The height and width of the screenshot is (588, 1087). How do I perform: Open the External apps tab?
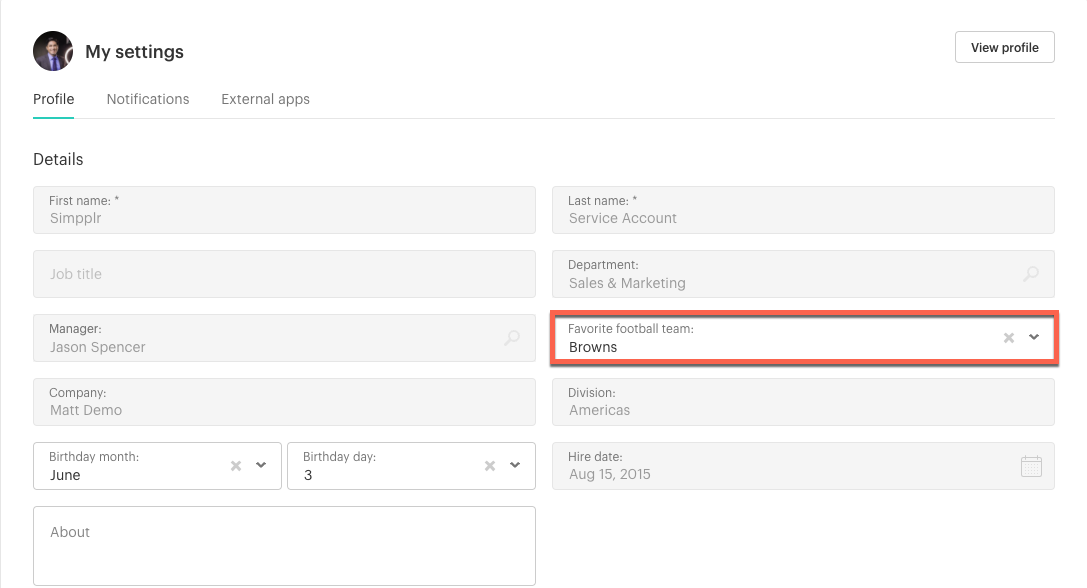click(265, 99)
